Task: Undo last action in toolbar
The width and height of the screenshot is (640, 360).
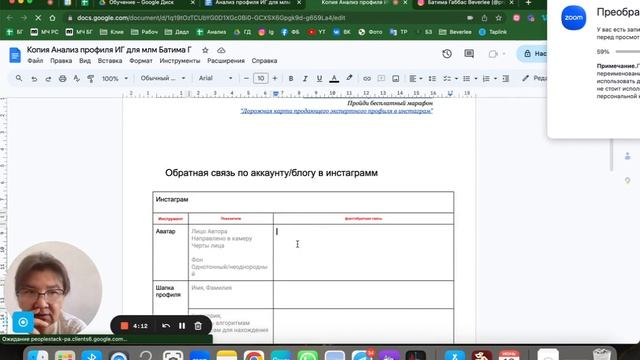Action: (34, 78)
